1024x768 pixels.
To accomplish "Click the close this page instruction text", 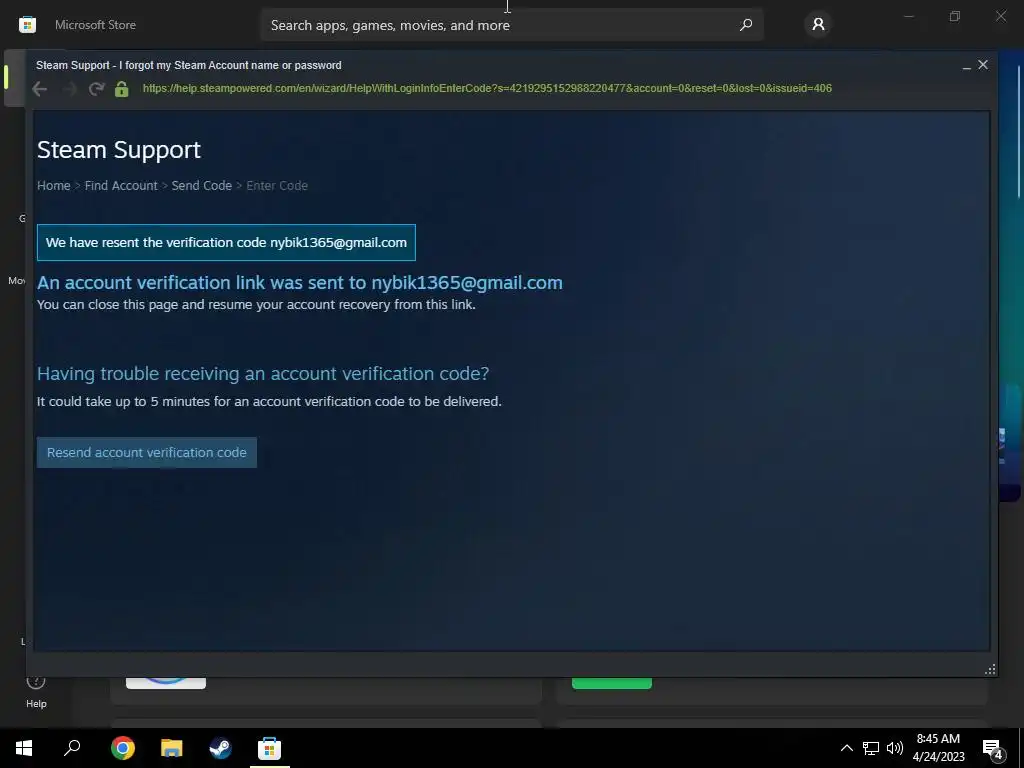I will (x=256, y=304).
